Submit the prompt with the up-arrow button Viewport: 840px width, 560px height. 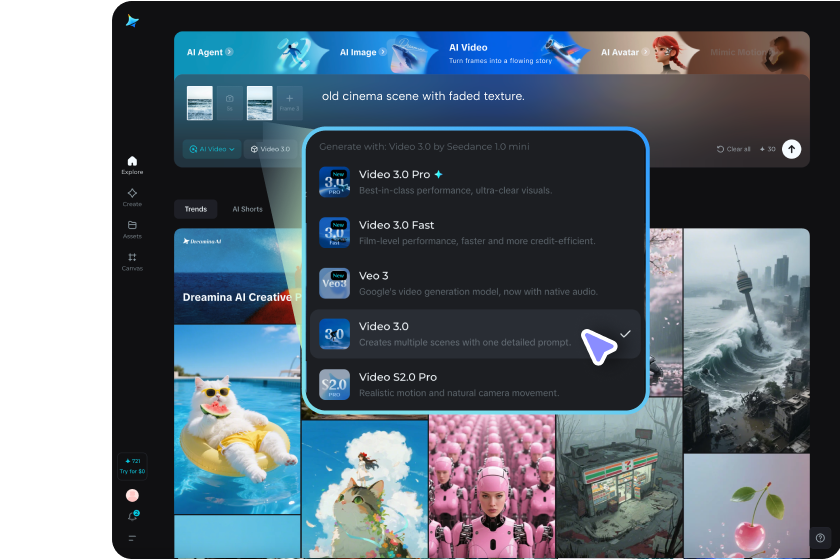pos(791,149)
